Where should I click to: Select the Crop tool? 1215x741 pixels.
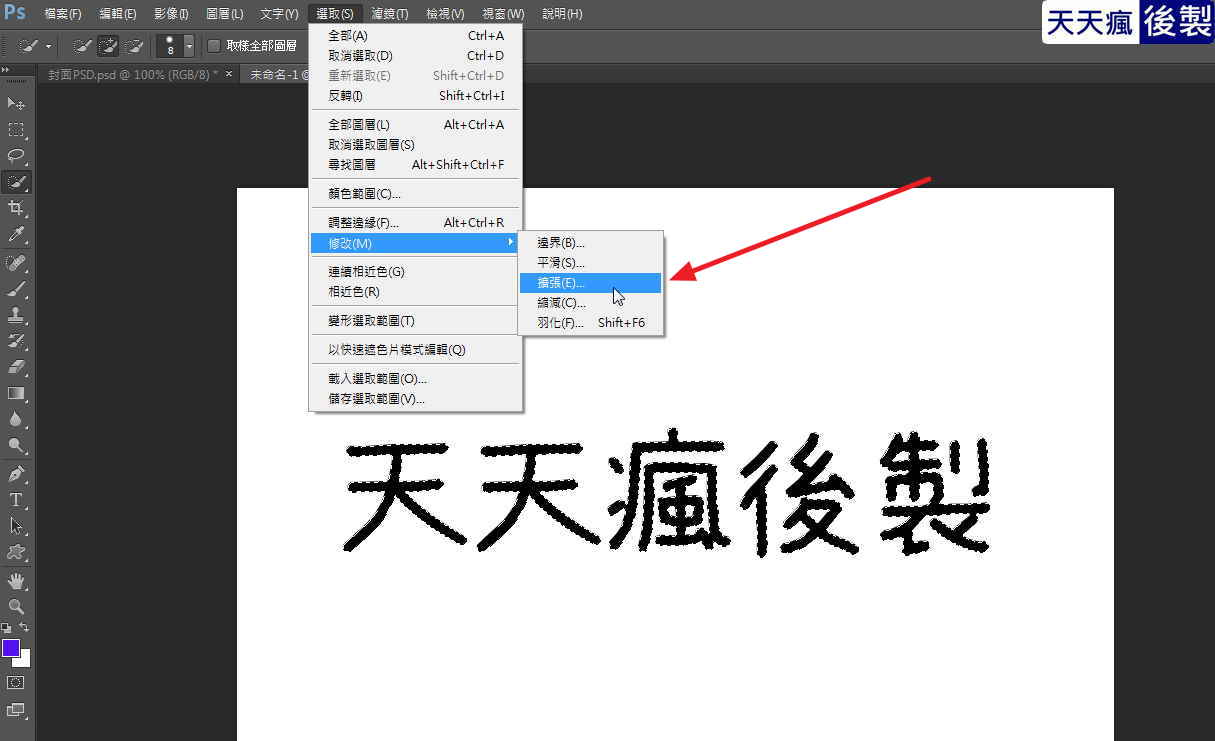pos(17,208)
